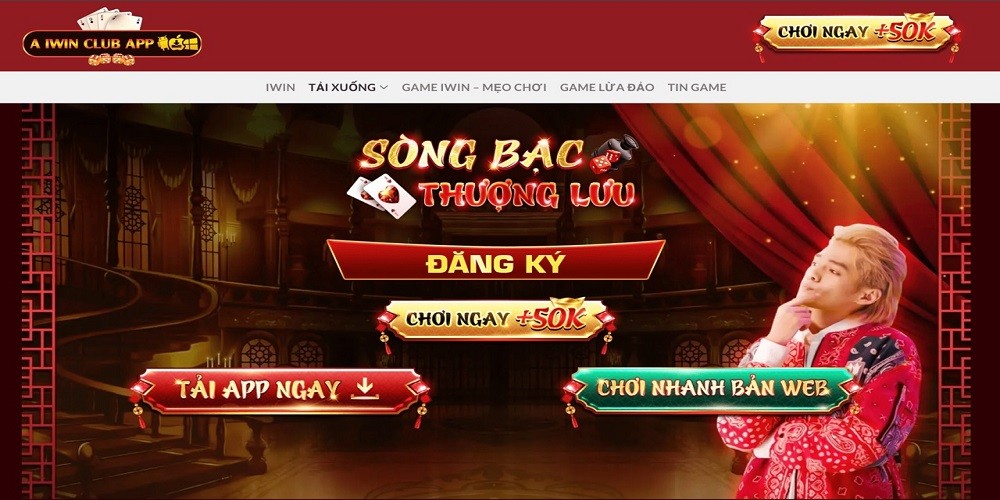The image size is (1000, 500).
Task: Click the download arrow on Tải App Ngay
Action: [365, 388]
